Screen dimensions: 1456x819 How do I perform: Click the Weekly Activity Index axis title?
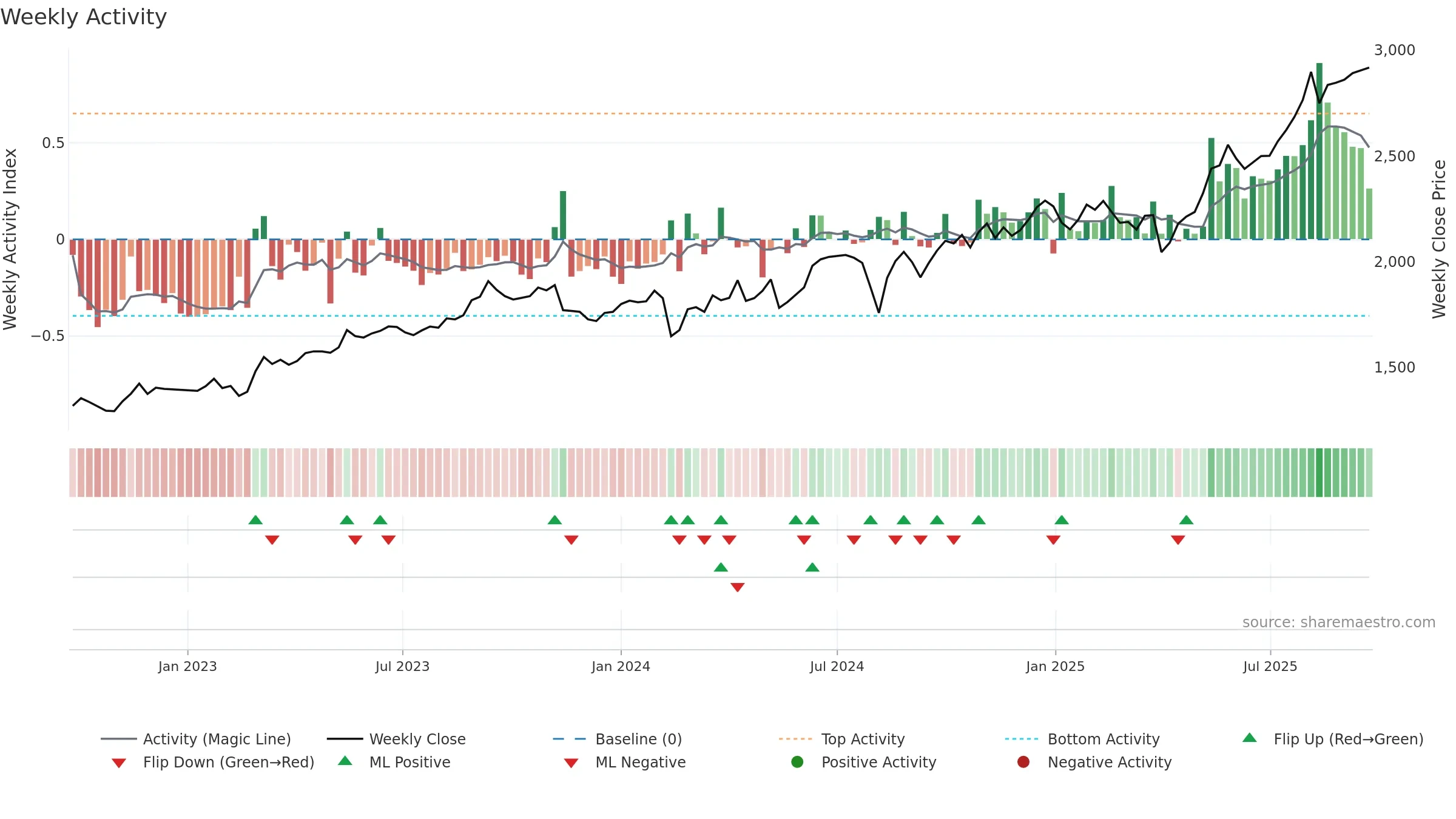10,239
